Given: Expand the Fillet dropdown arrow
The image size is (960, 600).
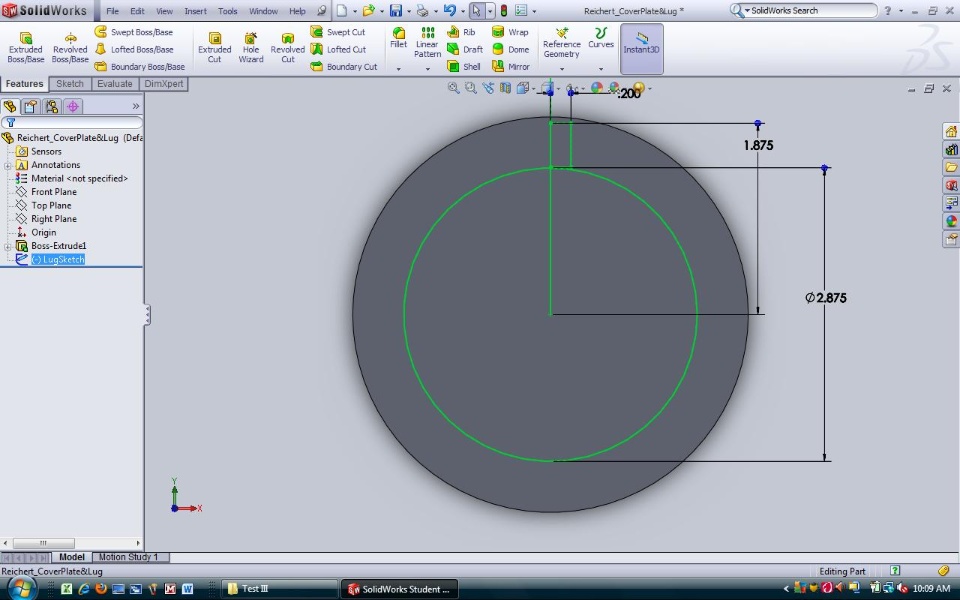Looking at the screenshot, I should (x=399, y=69).
